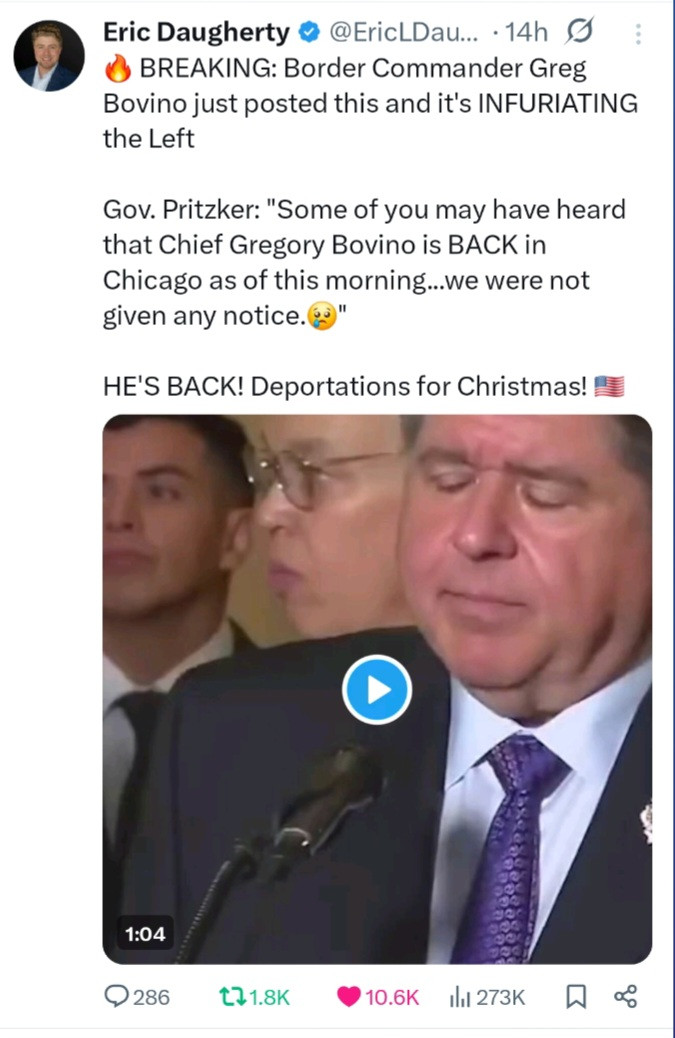Open the share icon

[x=626, y=996]
